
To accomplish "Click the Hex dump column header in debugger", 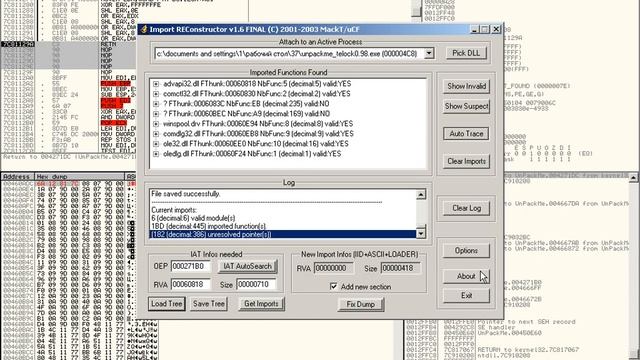I will coord(80,177).
